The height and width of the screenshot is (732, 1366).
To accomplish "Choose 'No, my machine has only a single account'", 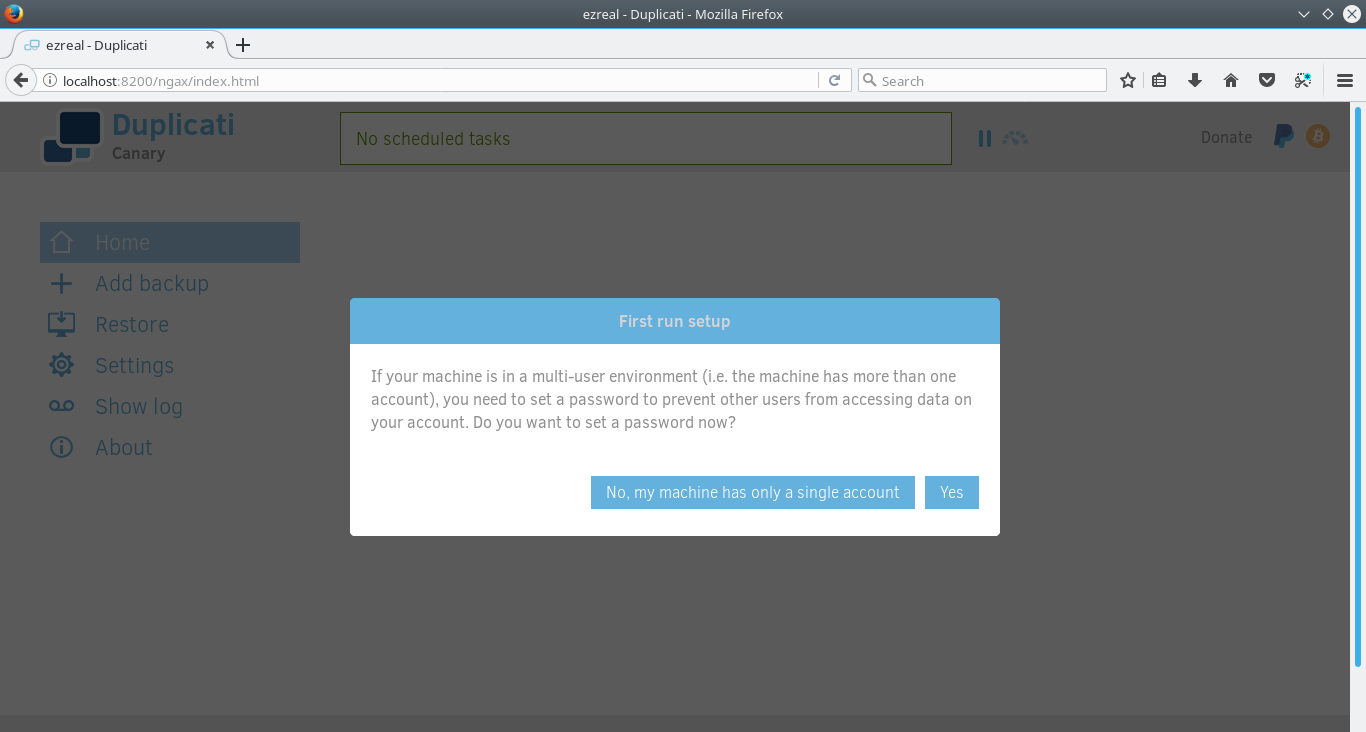I will click(x=752, y=492).
